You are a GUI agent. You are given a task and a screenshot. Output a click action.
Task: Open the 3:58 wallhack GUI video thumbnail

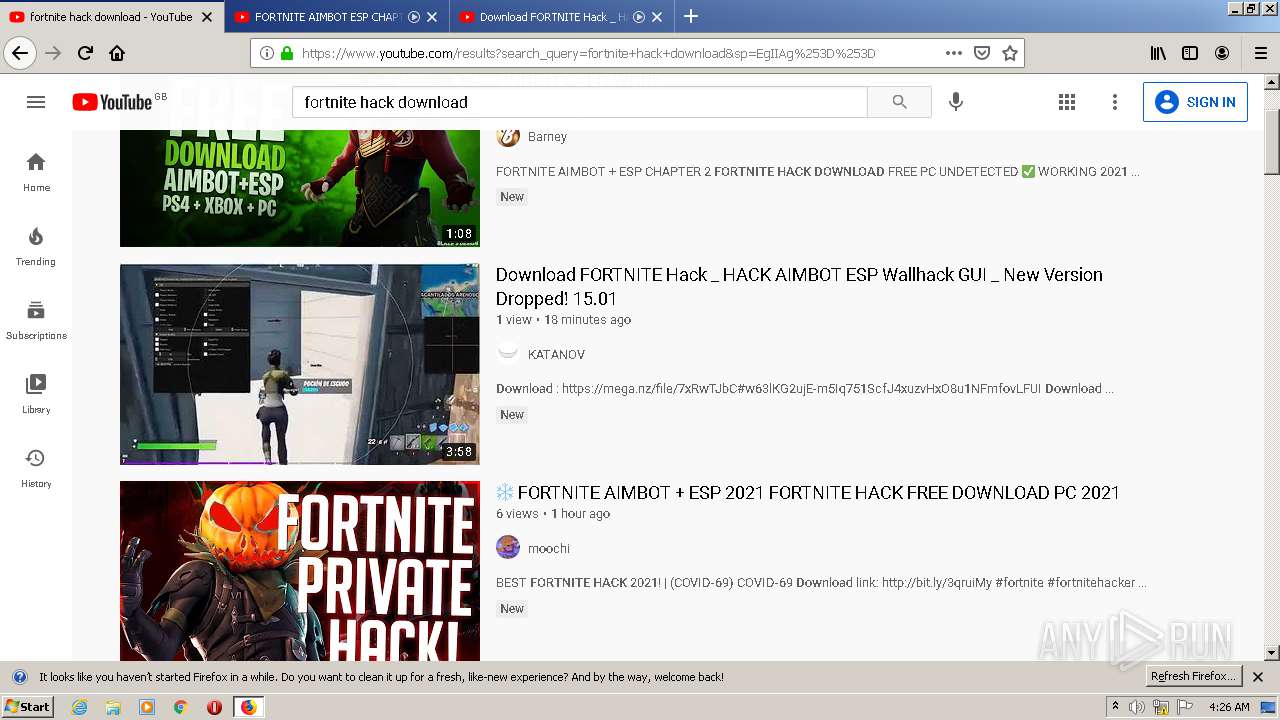(300, 364)
